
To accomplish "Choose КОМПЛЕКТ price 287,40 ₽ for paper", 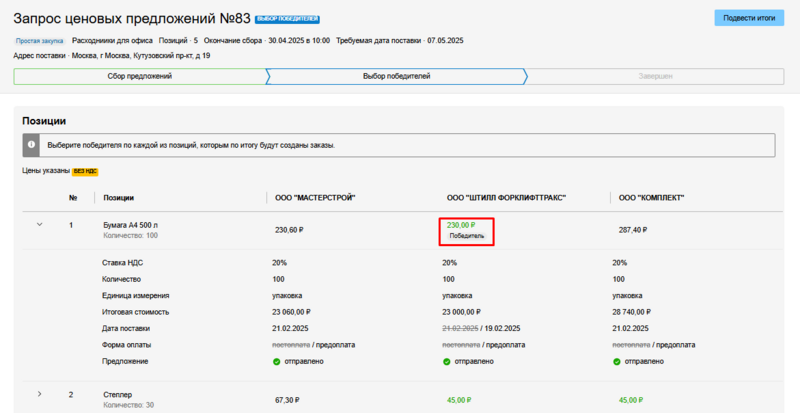I will 633,229.
